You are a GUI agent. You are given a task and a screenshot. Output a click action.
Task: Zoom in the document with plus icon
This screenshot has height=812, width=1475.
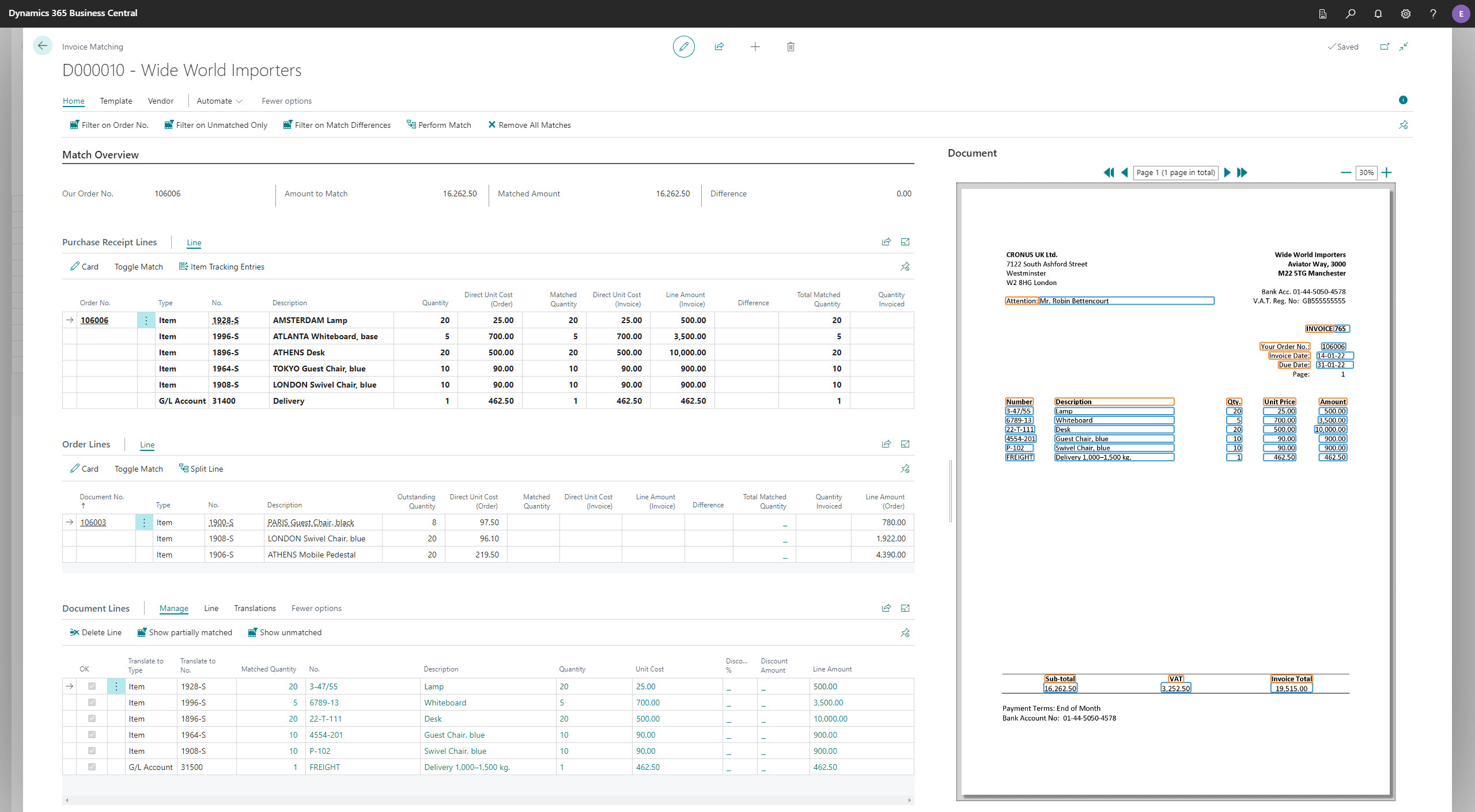point(1387,172)
